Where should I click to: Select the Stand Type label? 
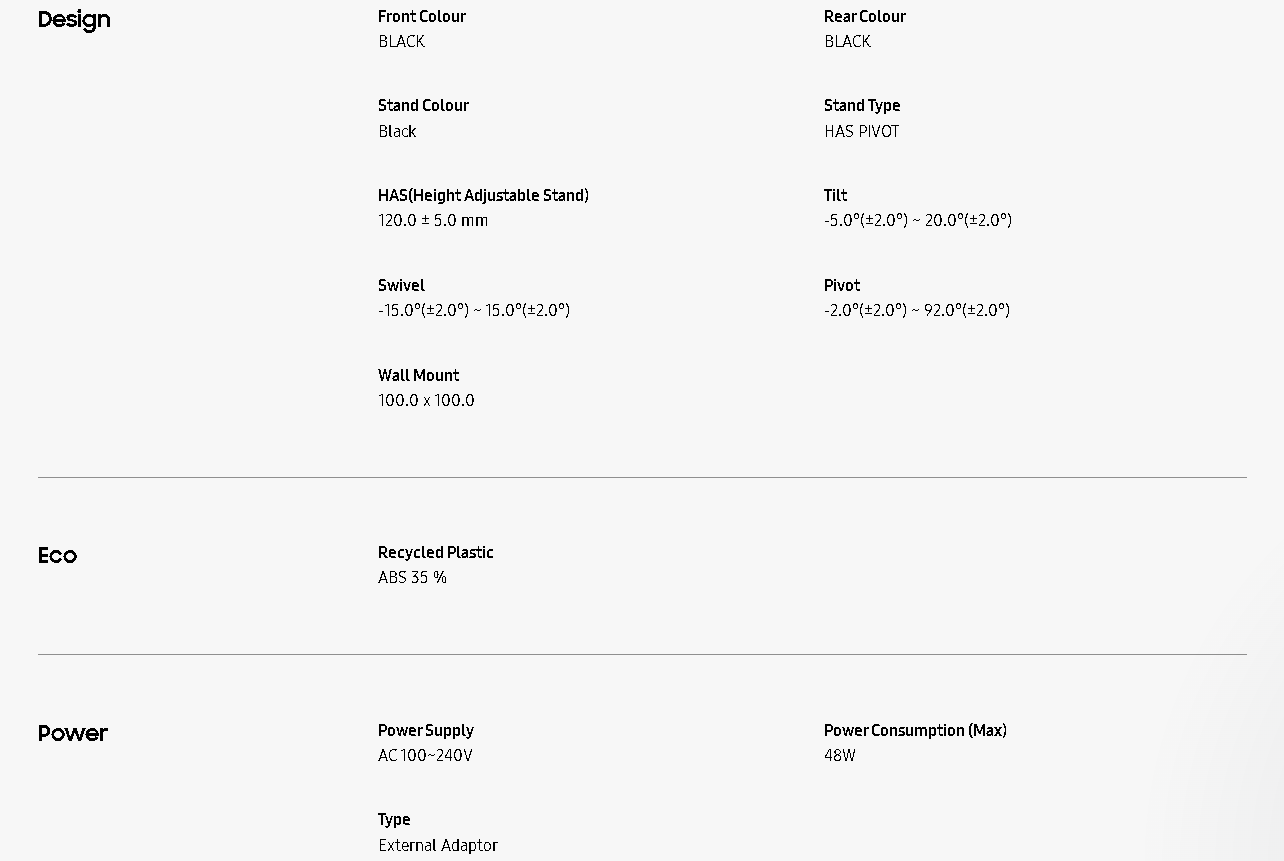pyautogui.click(x=861, y=105)
